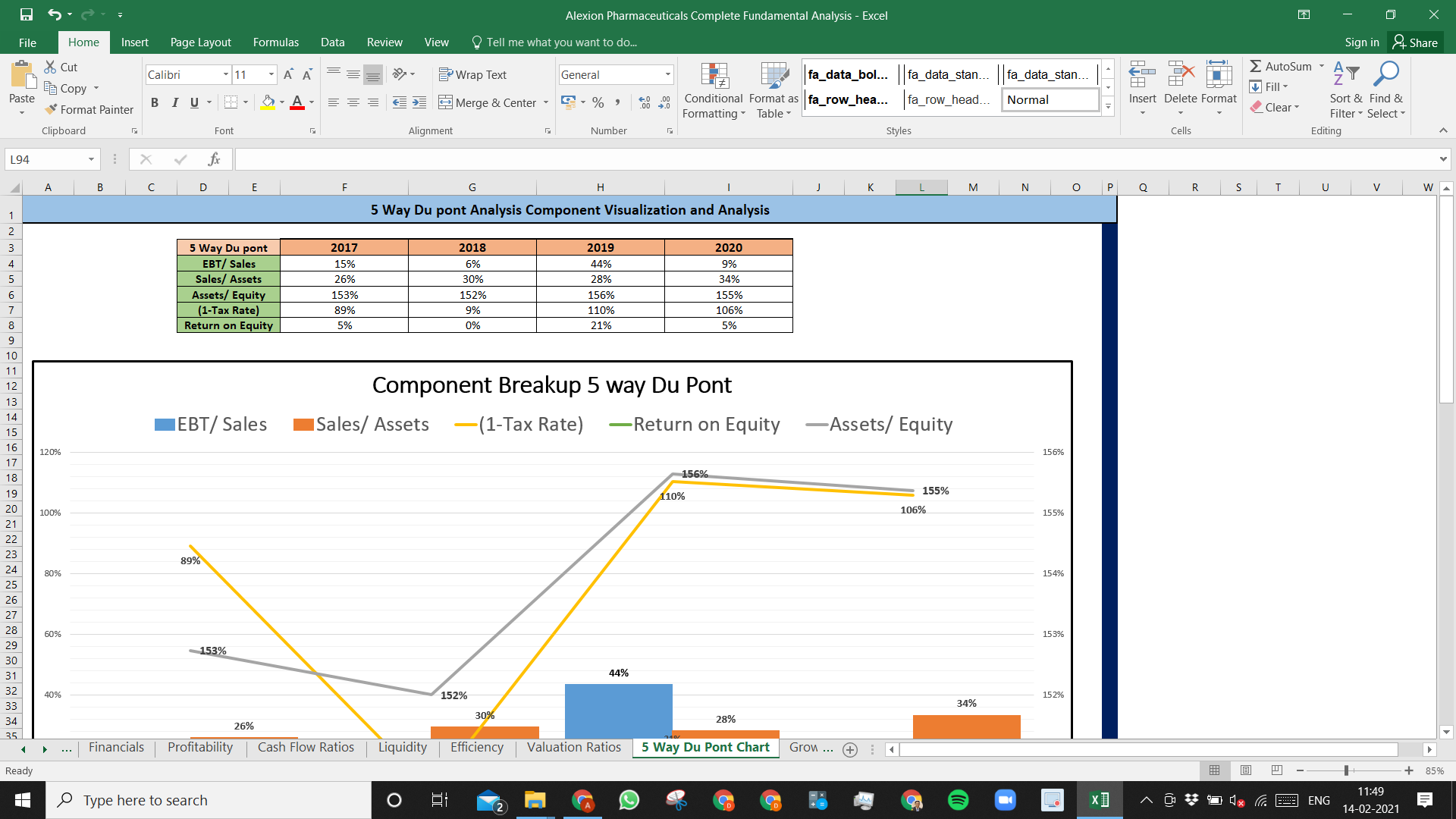
Task: Click the Share button
Action: click(x=1415, y=42)
